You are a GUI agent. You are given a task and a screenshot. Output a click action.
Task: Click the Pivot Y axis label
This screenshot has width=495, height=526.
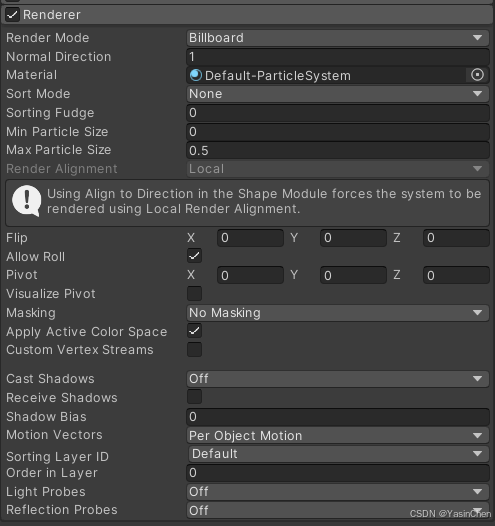click(294, 275)
